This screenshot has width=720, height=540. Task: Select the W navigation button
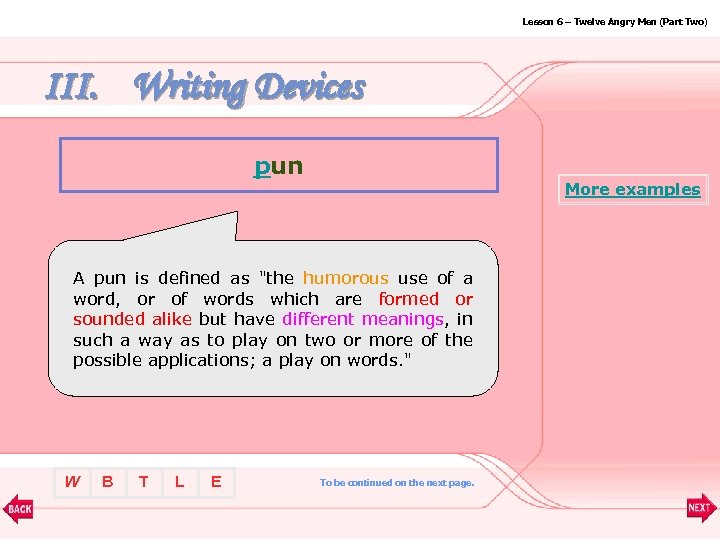pos(72,482)
